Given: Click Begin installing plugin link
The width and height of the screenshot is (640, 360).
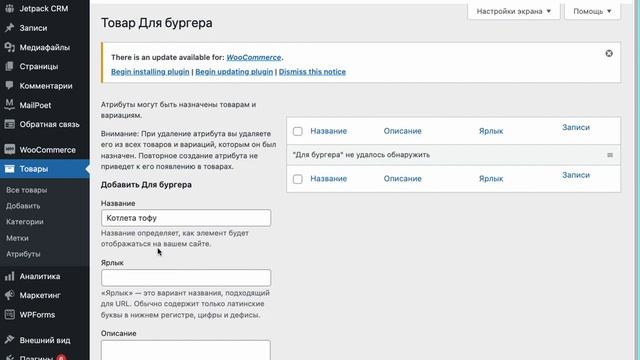Looking at the screenshot, I should [150, 71].
